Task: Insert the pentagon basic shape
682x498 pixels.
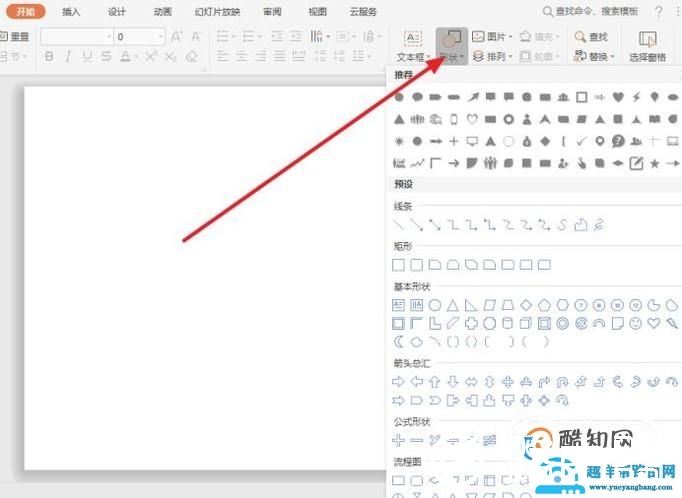Action: click(x=544, y=304)
